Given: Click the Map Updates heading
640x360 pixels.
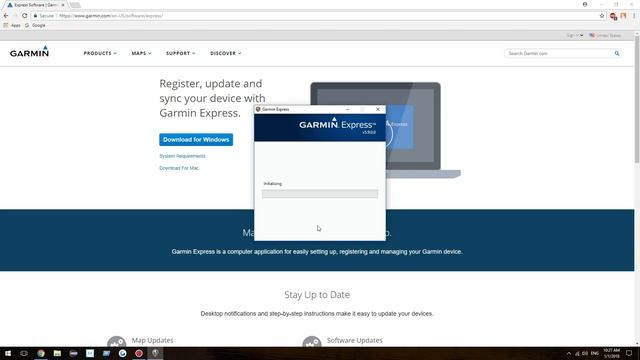Looking at the screenshot, I should pyautogui.click(x=152, y=340).
